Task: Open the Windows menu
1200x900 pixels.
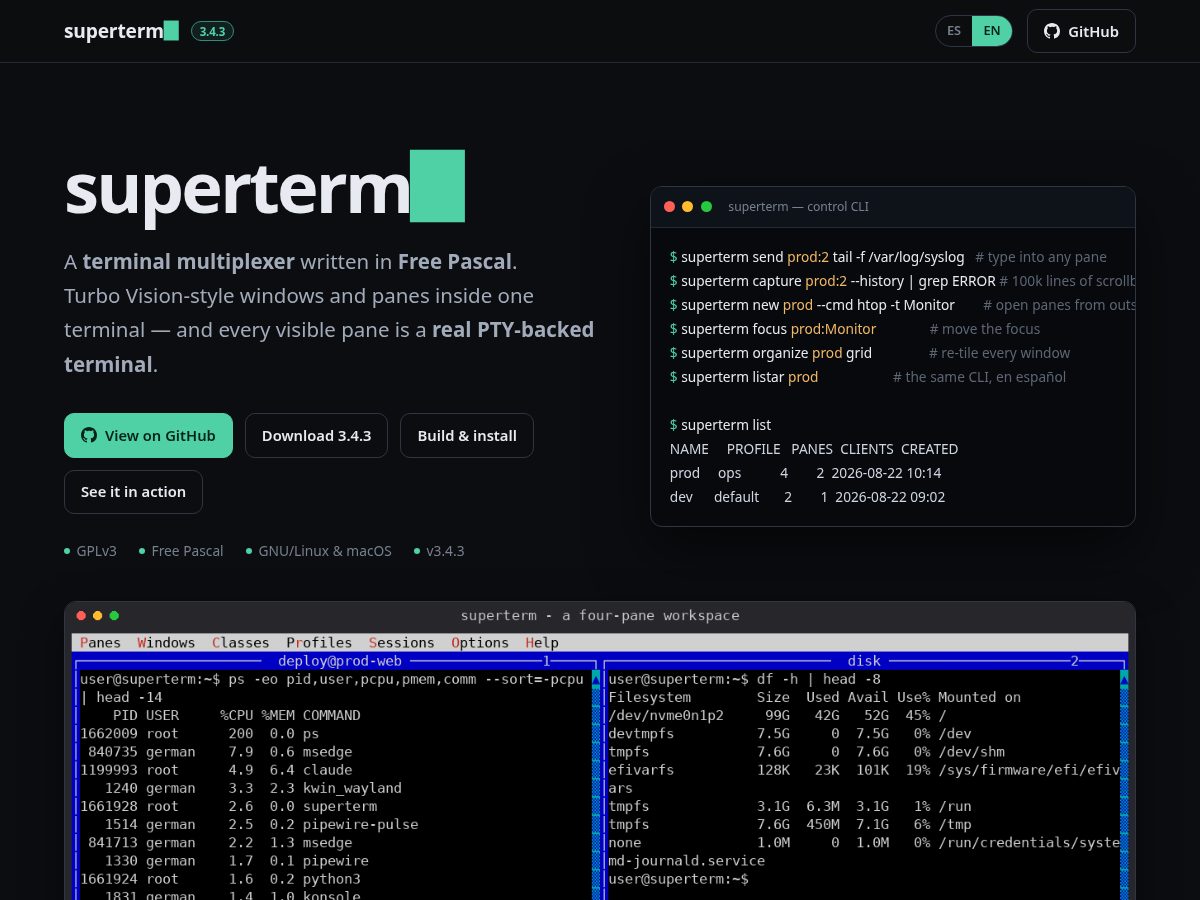Action: pos(166,643)
